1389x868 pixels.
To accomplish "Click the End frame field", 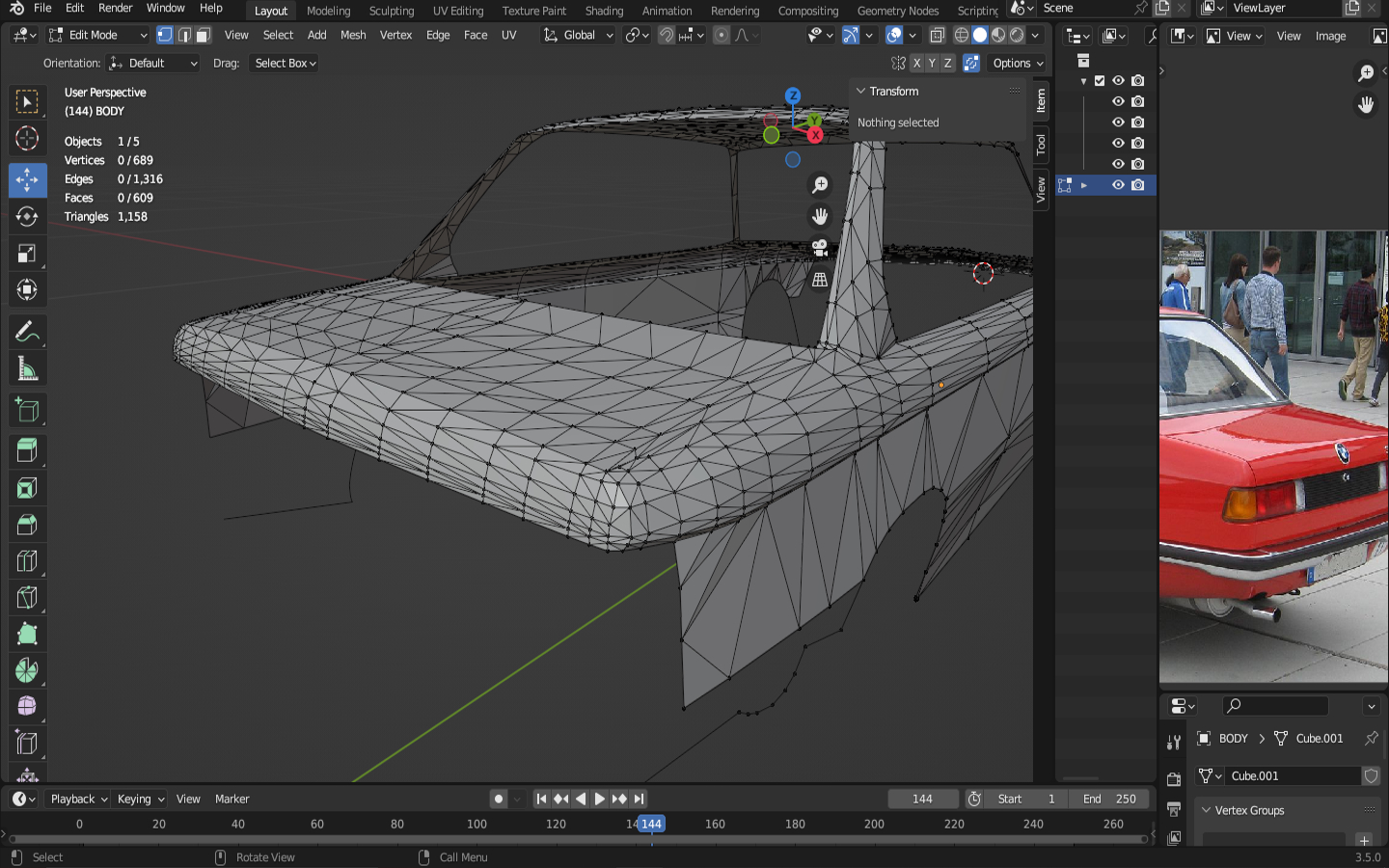I will point(1109,799).
